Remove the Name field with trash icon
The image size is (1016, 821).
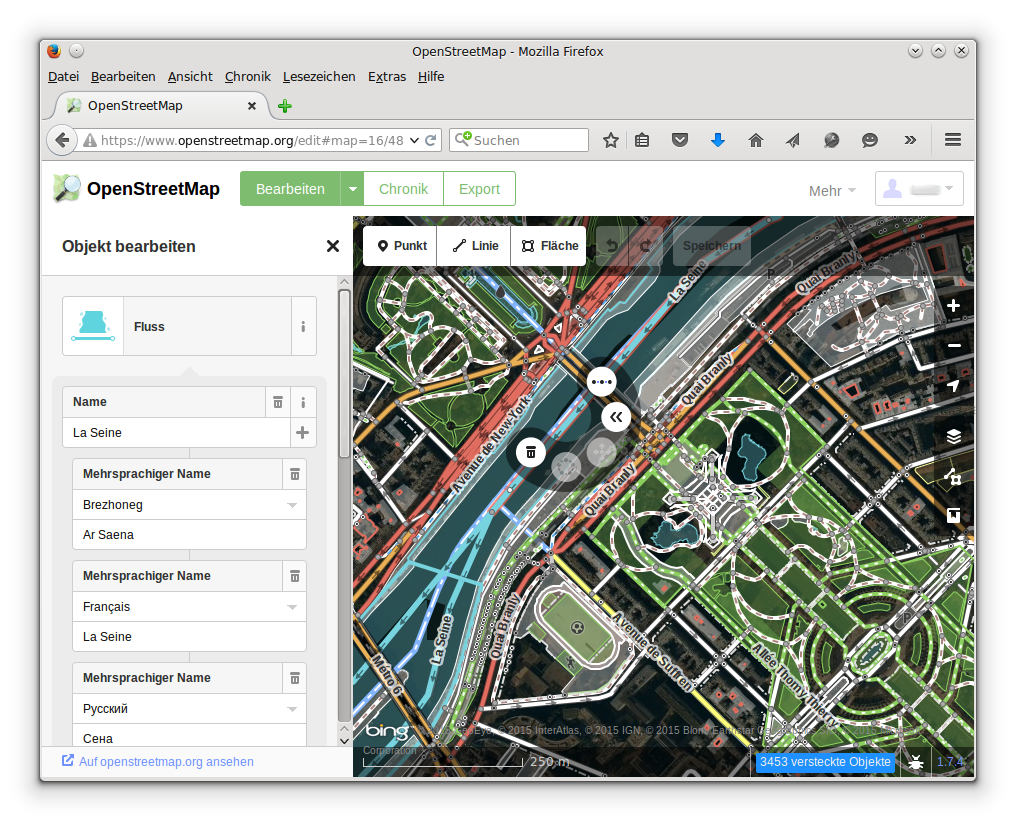point(278,402)
